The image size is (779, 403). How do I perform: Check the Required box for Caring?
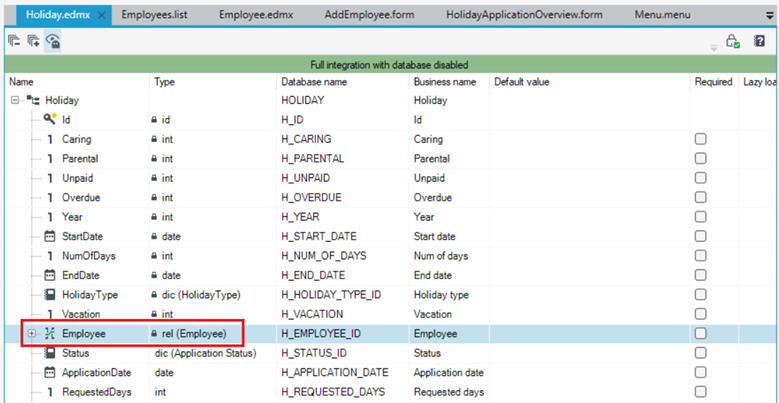pos(701,139)
